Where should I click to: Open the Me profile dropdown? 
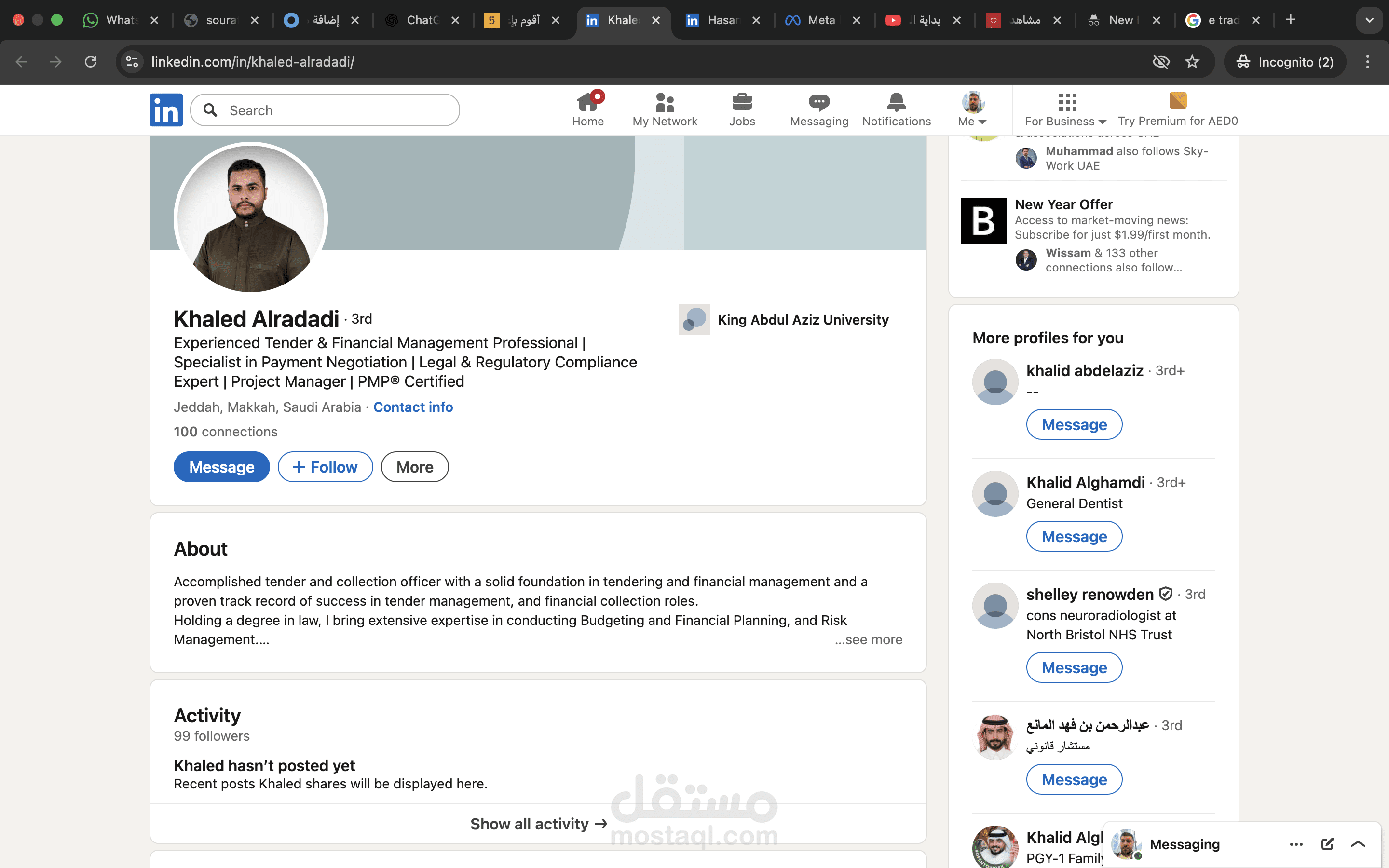pyautogui.click(x=972, y=109)
